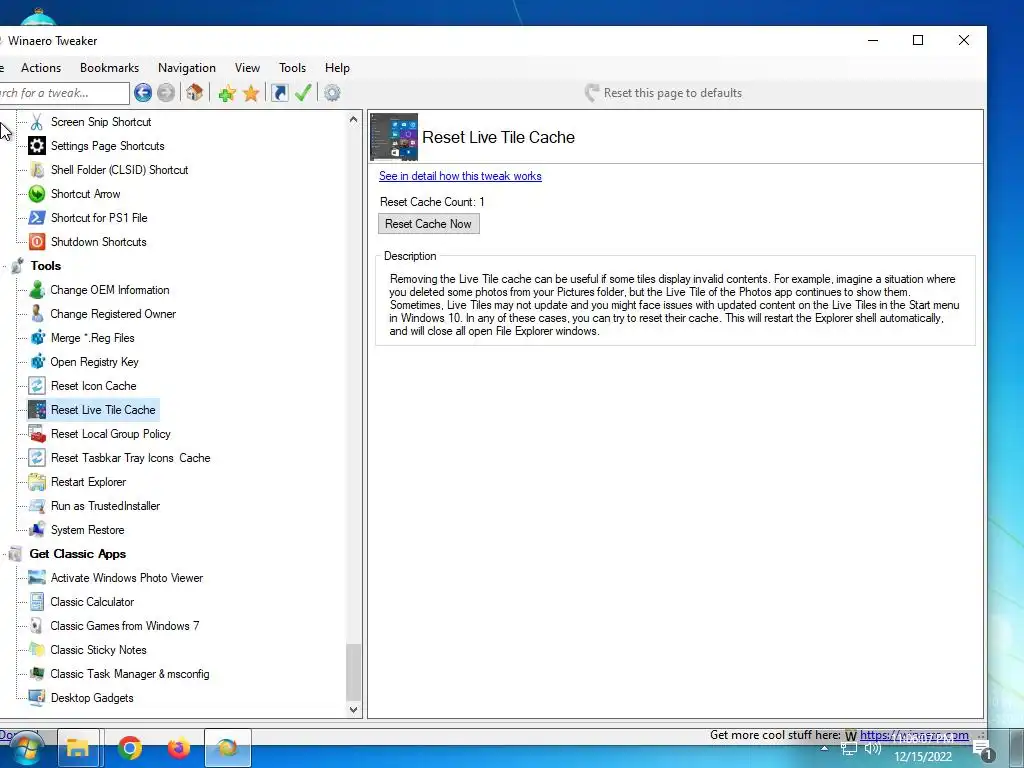Click the Reset Local Group Policy icon
This screenshot has height=768, width=1024.
[x=37, y=434]
